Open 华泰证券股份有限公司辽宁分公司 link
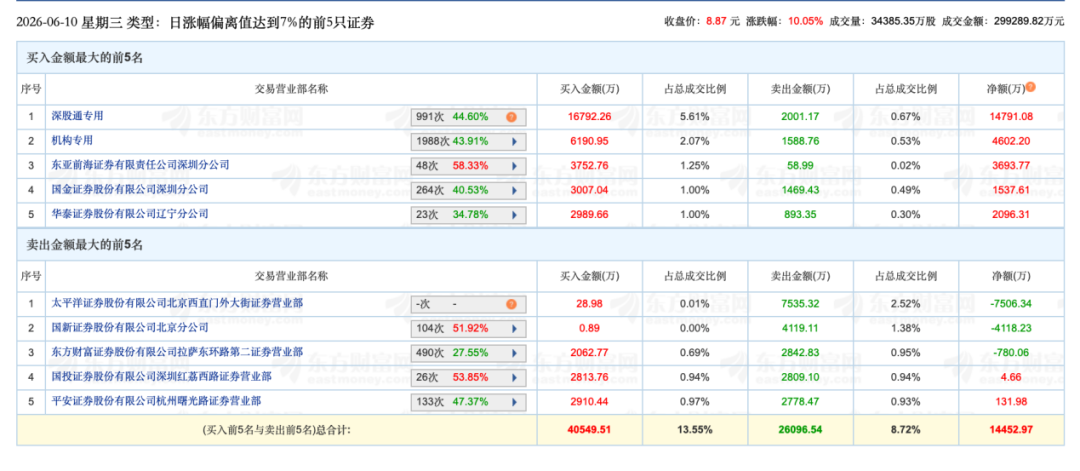Image resolution: width=1080 pixels, height=471 pixels. (x=130, y=213)
